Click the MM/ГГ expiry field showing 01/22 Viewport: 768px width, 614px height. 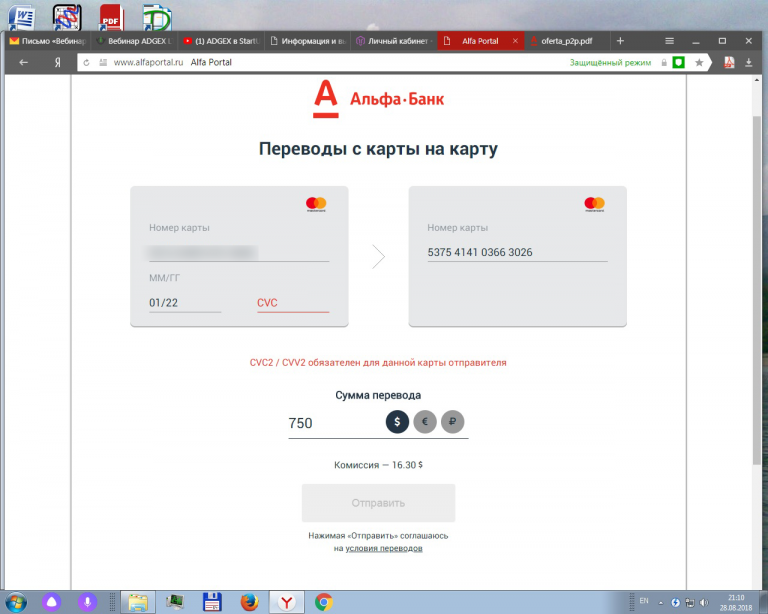185,303
